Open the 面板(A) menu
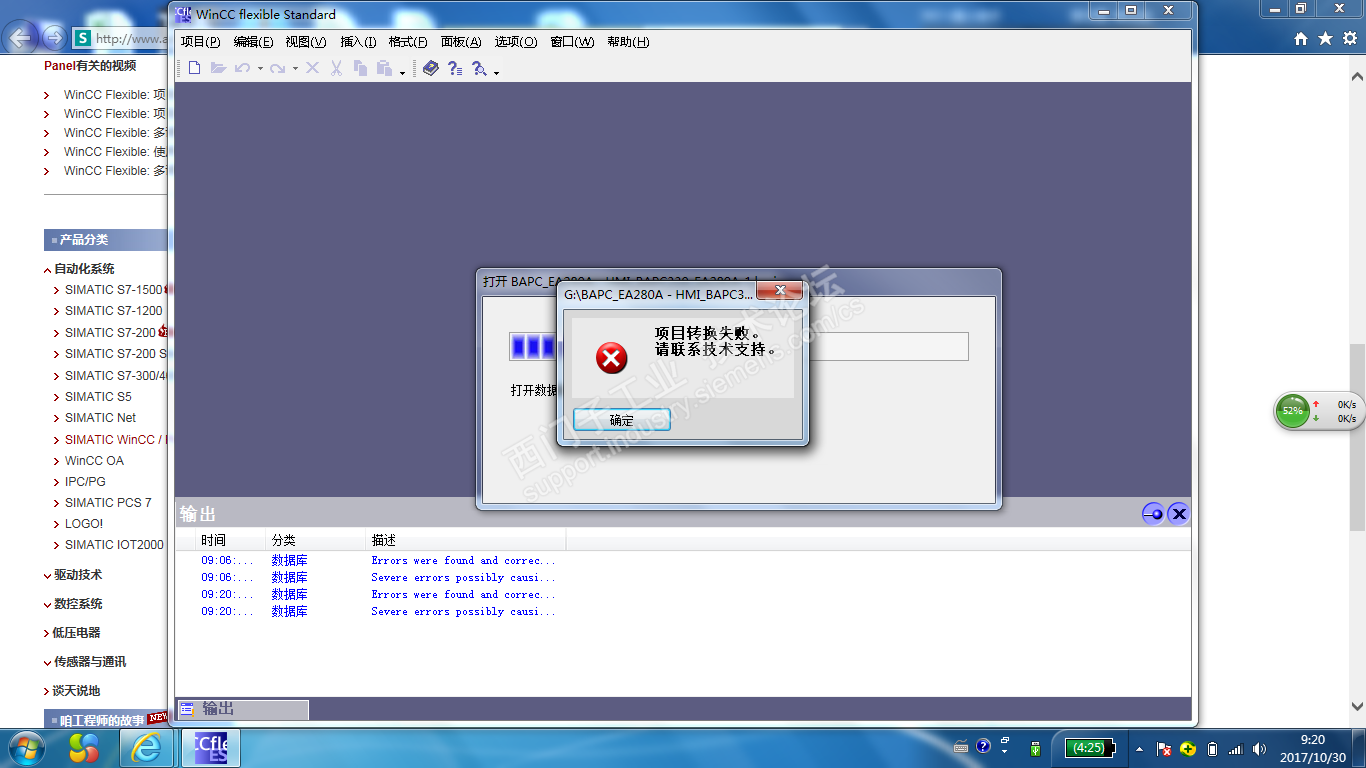1366x768 pixels. 461,42
